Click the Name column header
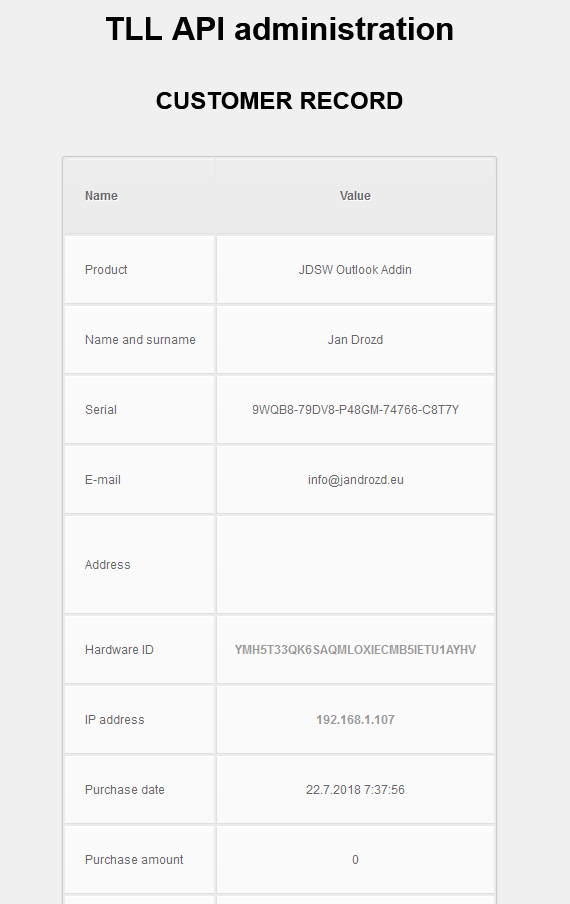The width and height of the screenshot is (570, 904). coord(101,196)
